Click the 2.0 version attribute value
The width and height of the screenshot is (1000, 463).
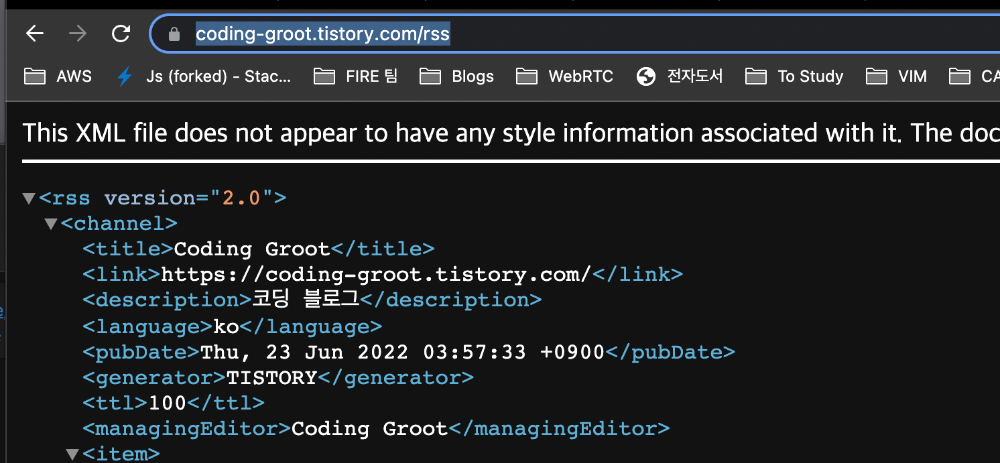click(x=241, y=198)
